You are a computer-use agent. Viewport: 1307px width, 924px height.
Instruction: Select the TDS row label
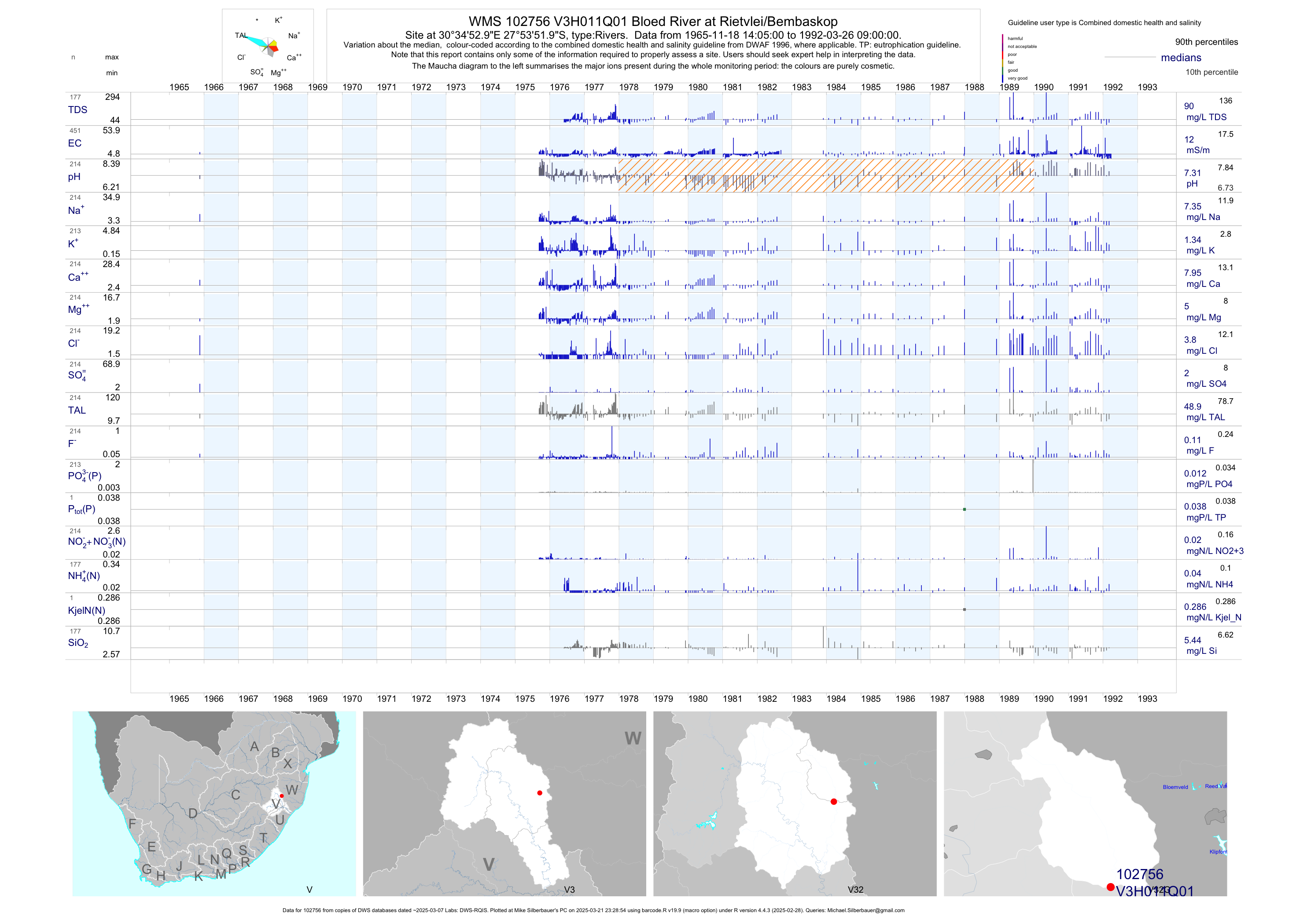click(77, 110)
